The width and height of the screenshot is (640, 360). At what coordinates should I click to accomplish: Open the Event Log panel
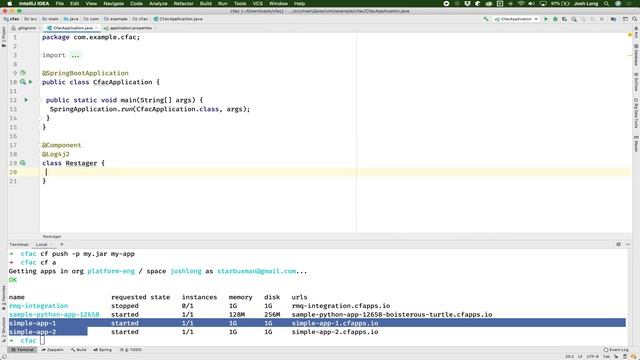(x=616, y=350)
